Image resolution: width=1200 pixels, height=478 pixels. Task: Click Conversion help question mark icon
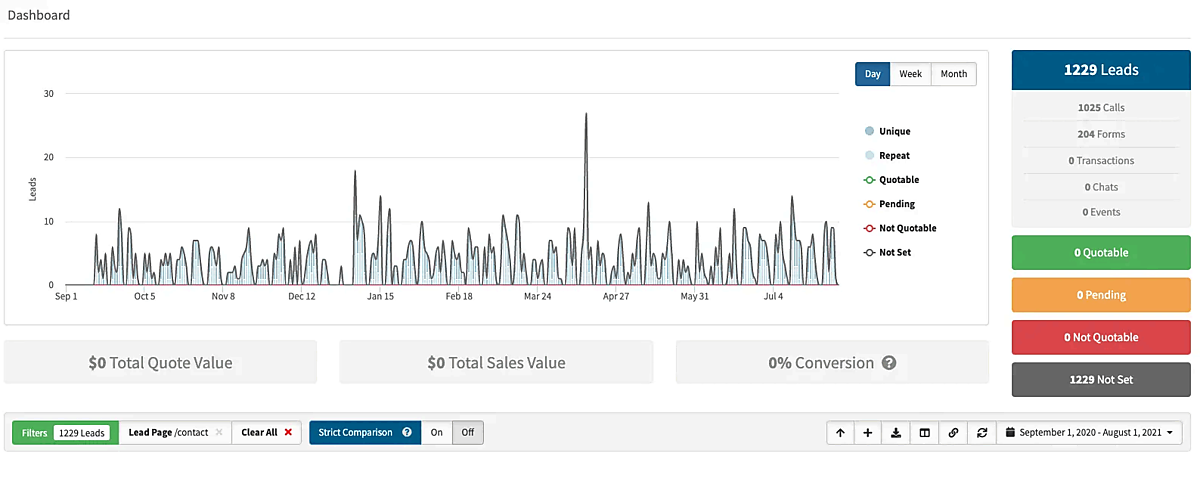888,363
